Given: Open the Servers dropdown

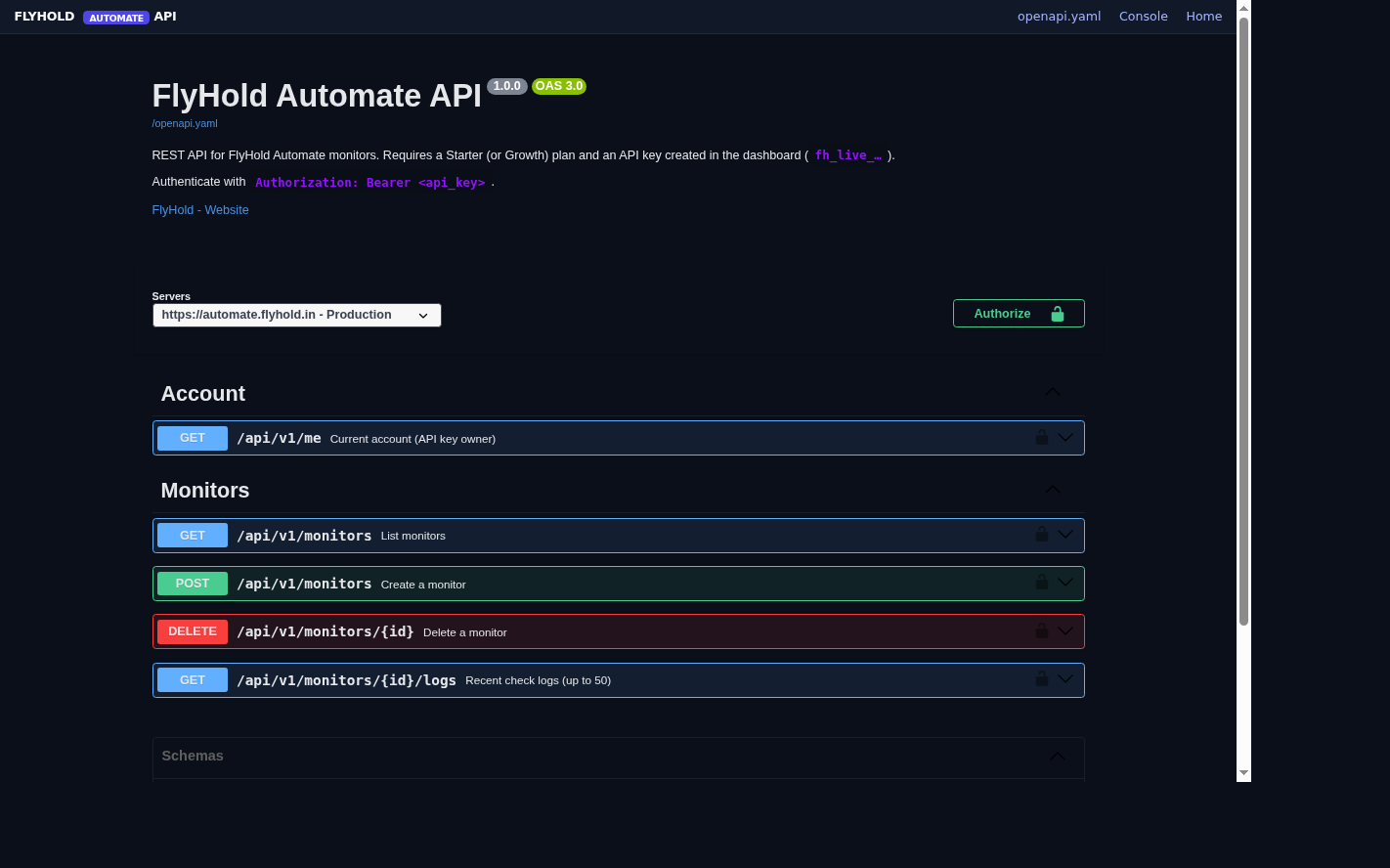Looking at the screenshot, I should [297, 315].
